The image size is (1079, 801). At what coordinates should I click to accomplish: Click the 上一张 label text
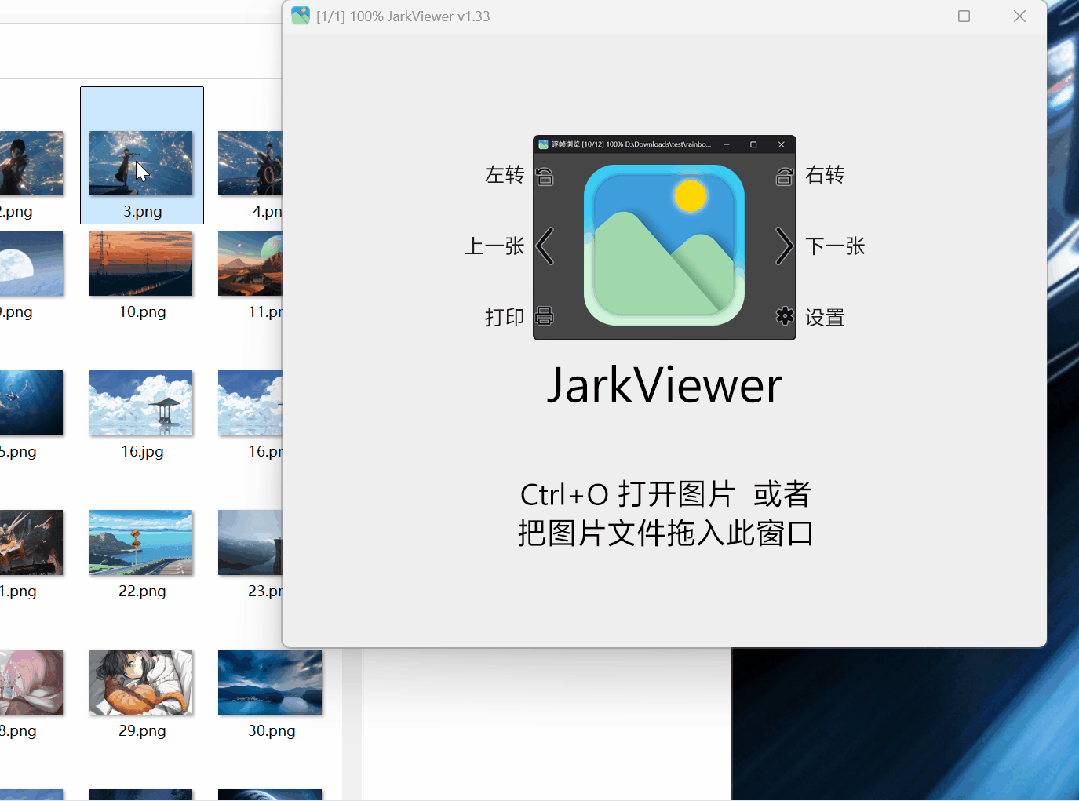(x=494, y=246)
